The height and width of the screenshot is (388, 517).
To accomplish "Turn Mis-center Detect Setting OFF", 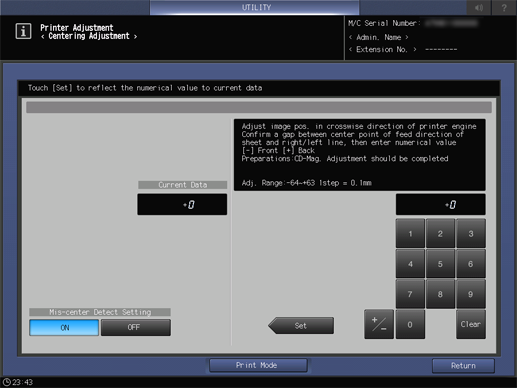I will click(136, 327).
